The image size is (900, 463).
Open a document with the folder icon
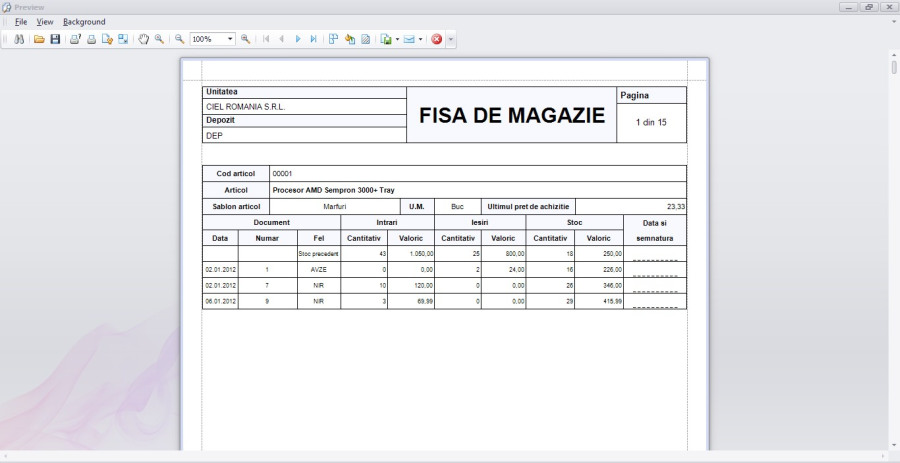click(x=40, y=39)
